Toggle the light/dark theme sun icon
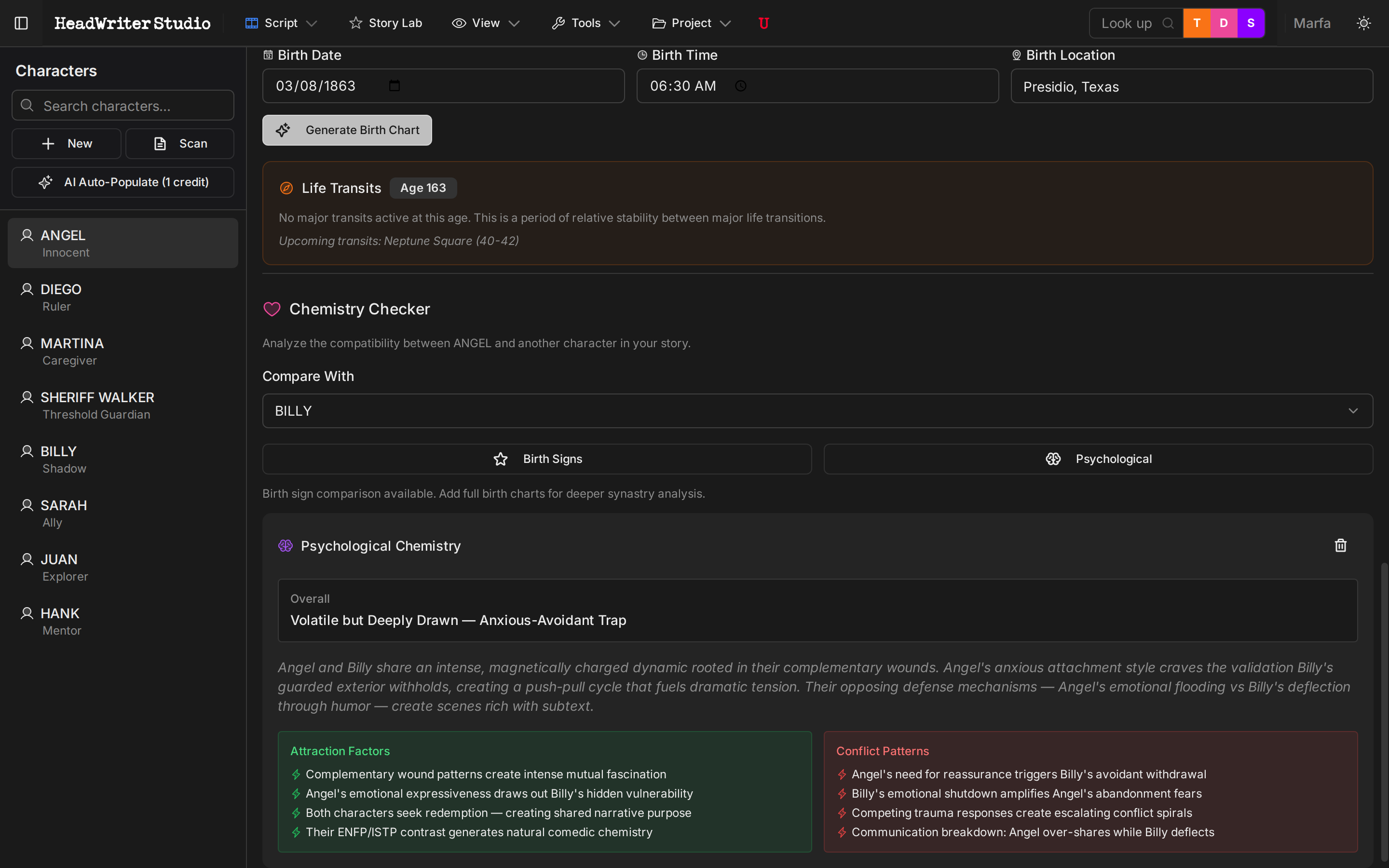 point(1364,23)
